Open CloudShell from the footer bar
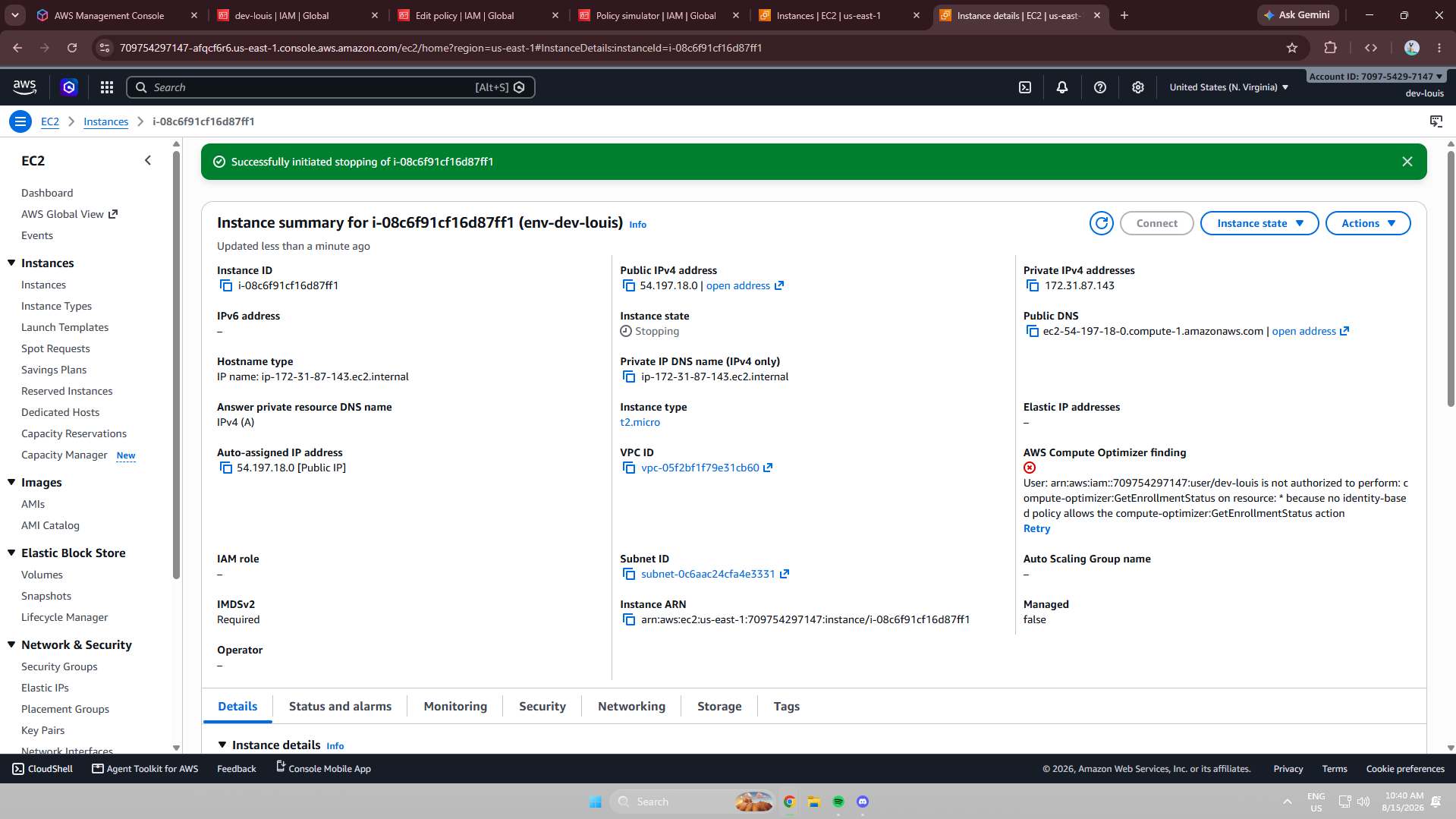The height and width of the screenshot is (819, 1456). pos(43,769)
